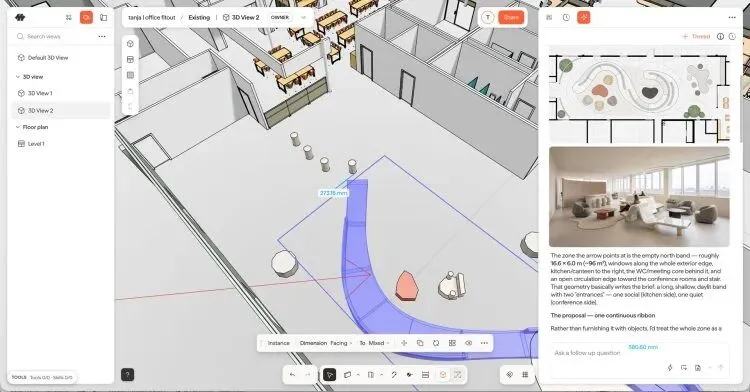Toggle the orange search views button

click(87, 17)
